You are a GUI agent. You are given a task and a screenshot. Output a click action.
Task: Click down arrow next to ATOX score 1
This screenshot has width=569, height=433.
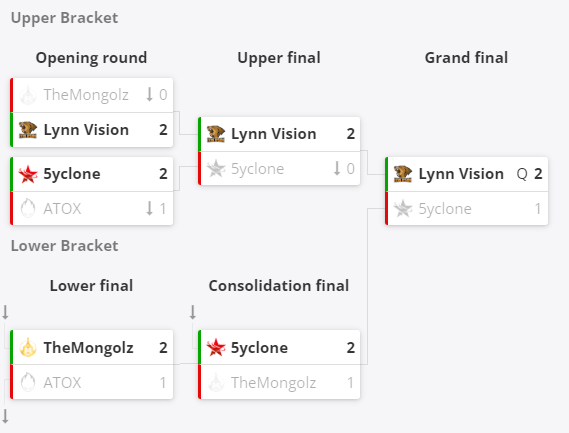(x=149, y=209)
